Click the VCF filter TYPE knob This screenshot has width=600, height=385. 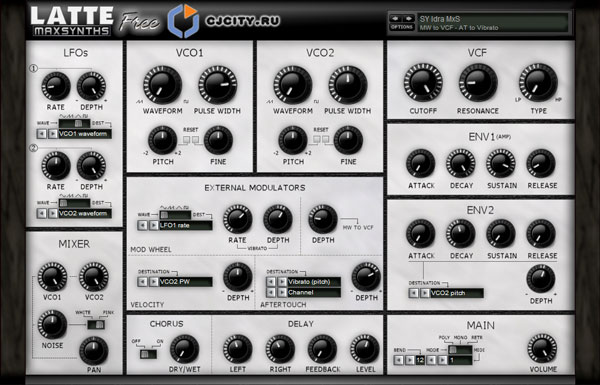tap(538, 83)
